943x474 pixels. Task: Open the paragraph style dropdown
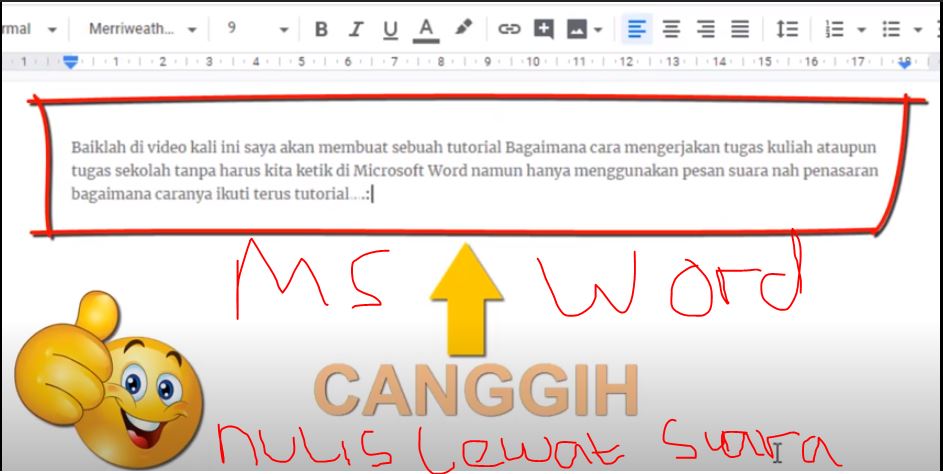(x=30, y=29)
